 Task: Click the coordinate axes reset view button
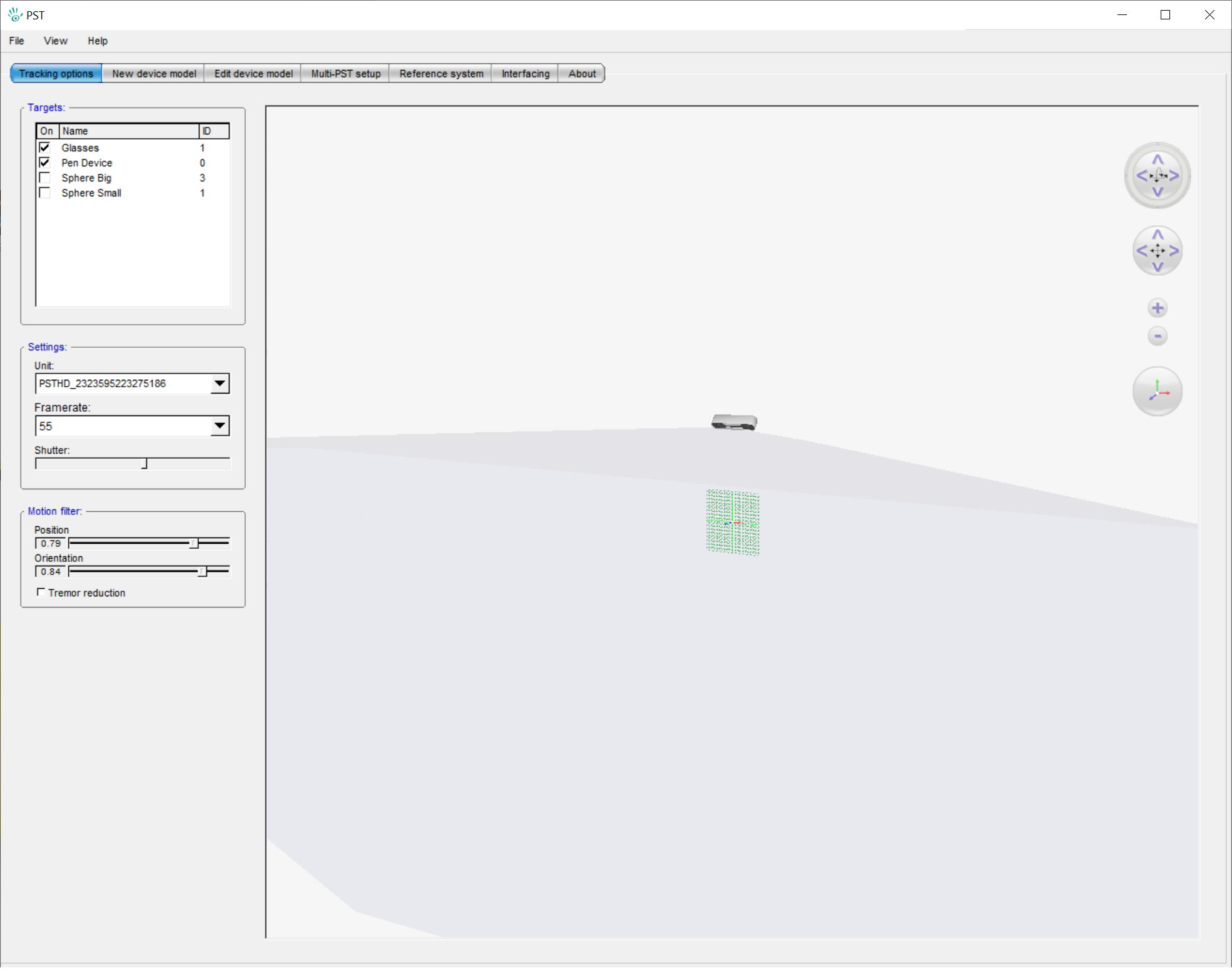tap(1158, 391)
